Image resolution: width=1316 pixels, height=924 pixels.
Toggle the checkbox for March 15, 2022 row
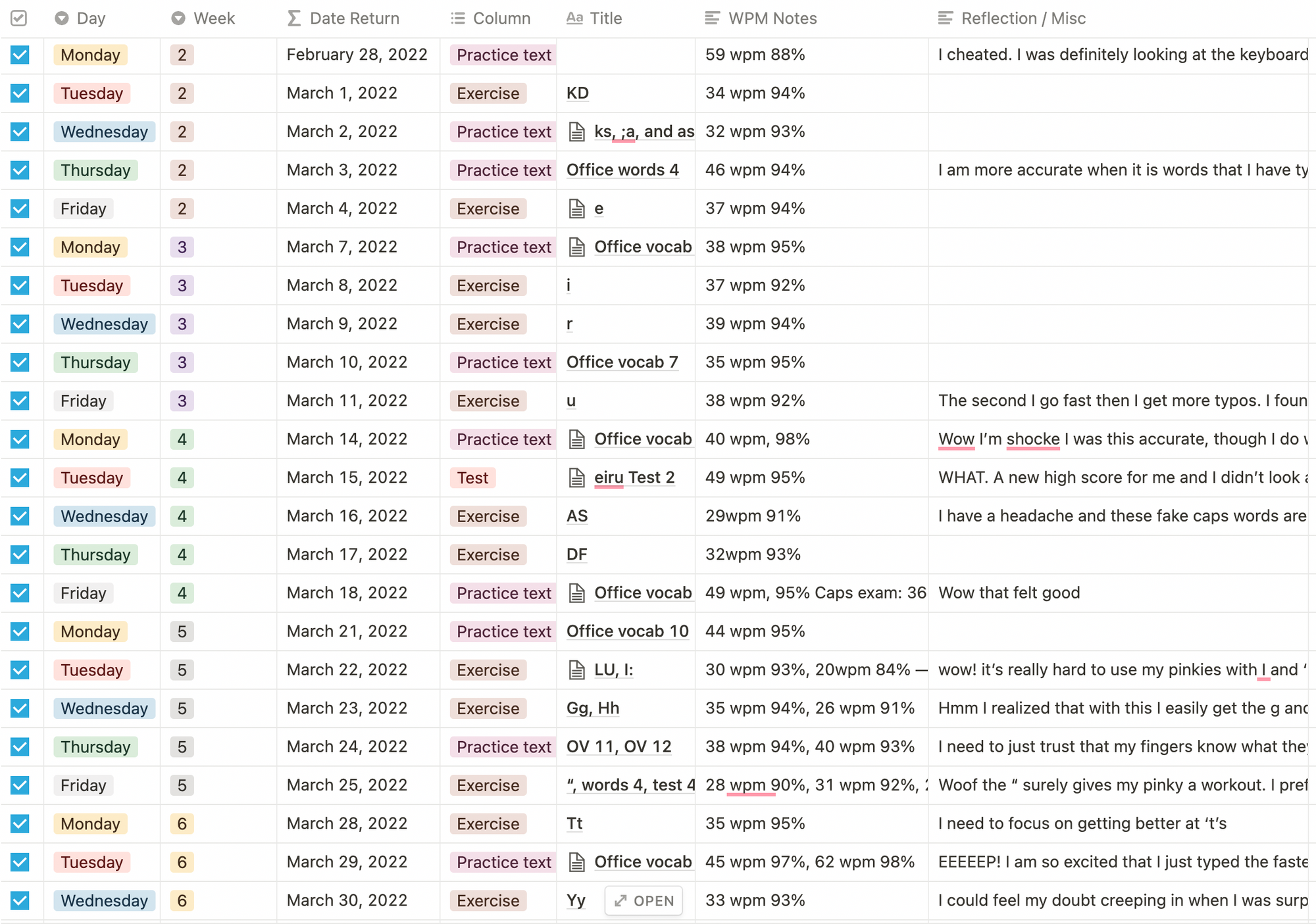point(20,478)
